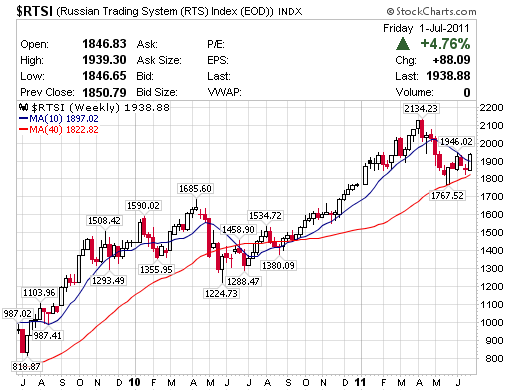Click the bold 11 year label on x-axis

(x=360, y=382)
